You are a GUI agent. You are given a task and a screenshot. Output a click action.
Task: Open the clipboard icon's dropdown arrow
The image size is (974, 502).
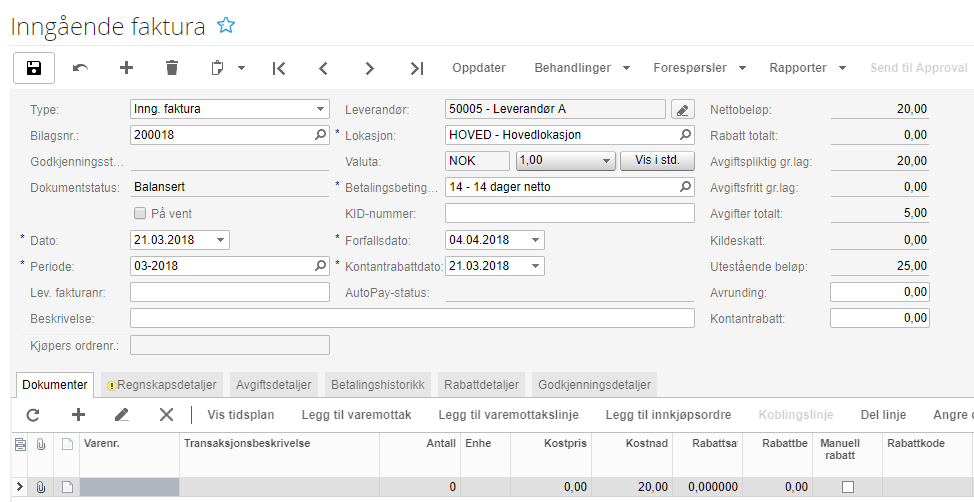241,68
